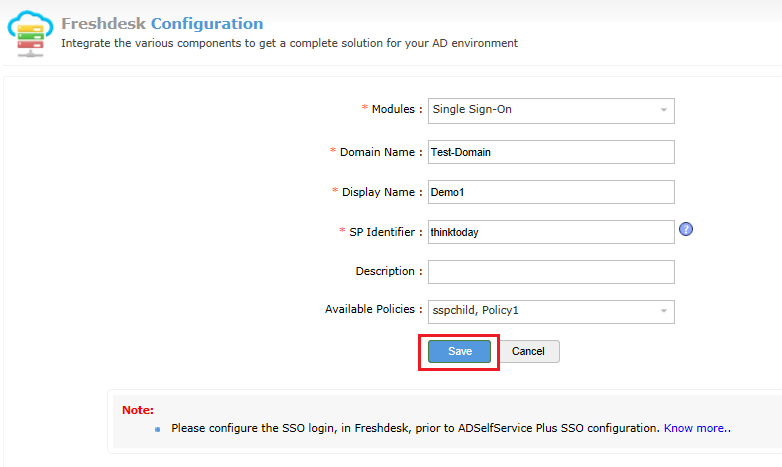Click the red Note heading

click(x=138, y=410)
